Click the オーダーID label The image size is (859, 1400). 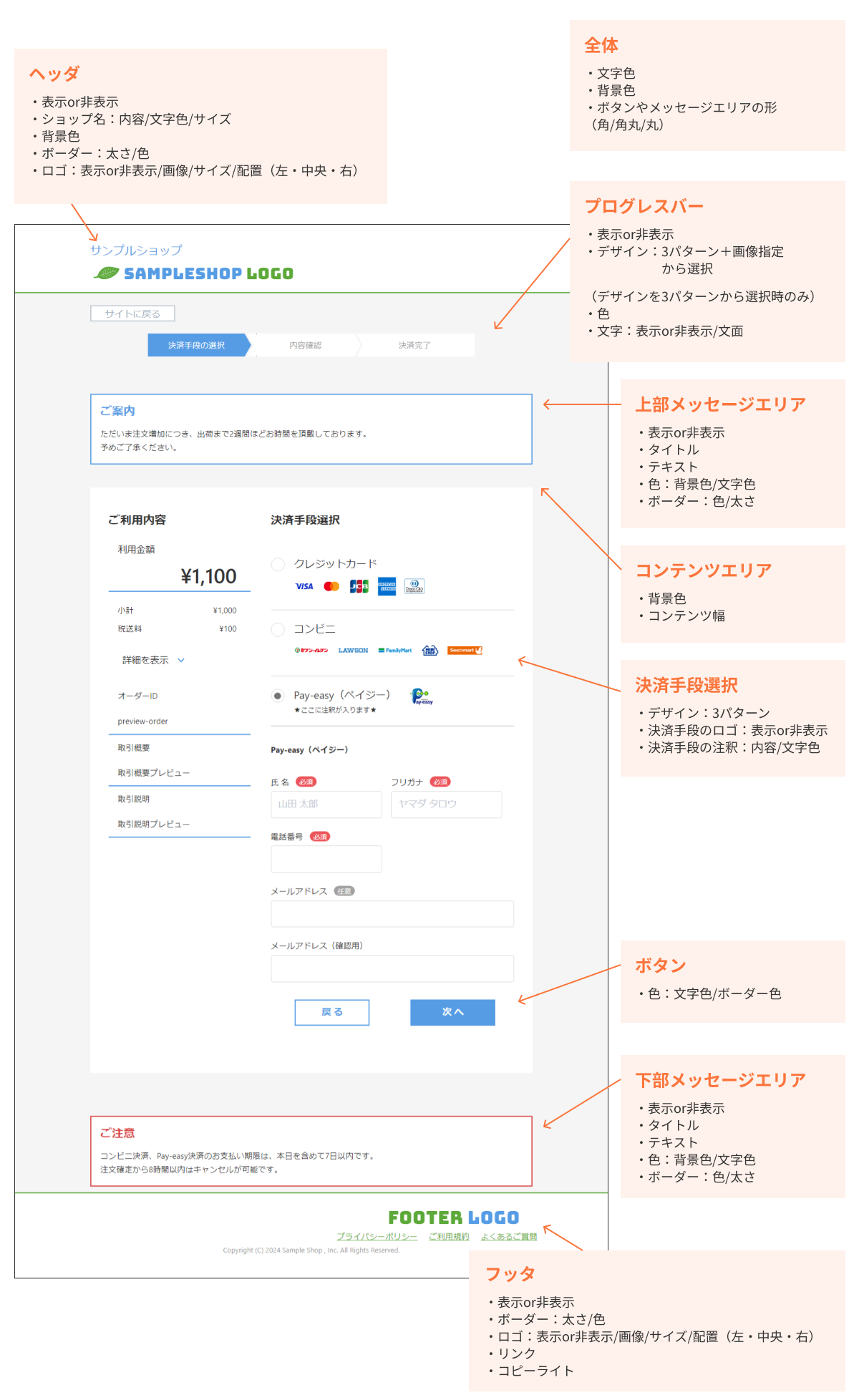[x=137, y=696]
